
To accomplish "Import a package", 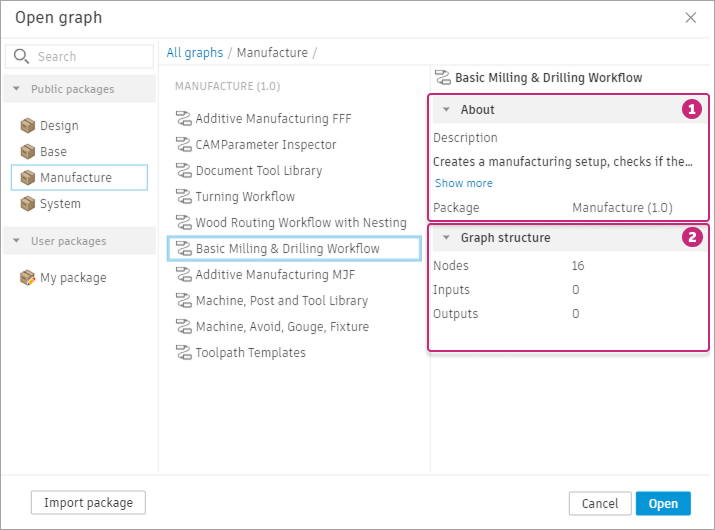I will click(x=88, y=503).
